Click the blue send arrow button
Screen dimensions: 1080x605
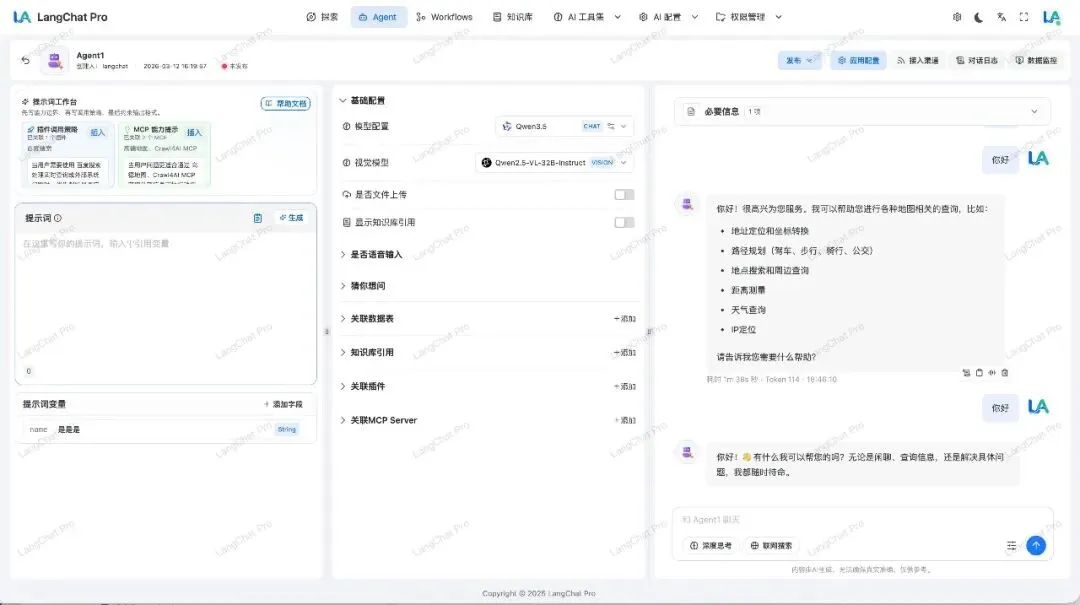(1036, 545)
